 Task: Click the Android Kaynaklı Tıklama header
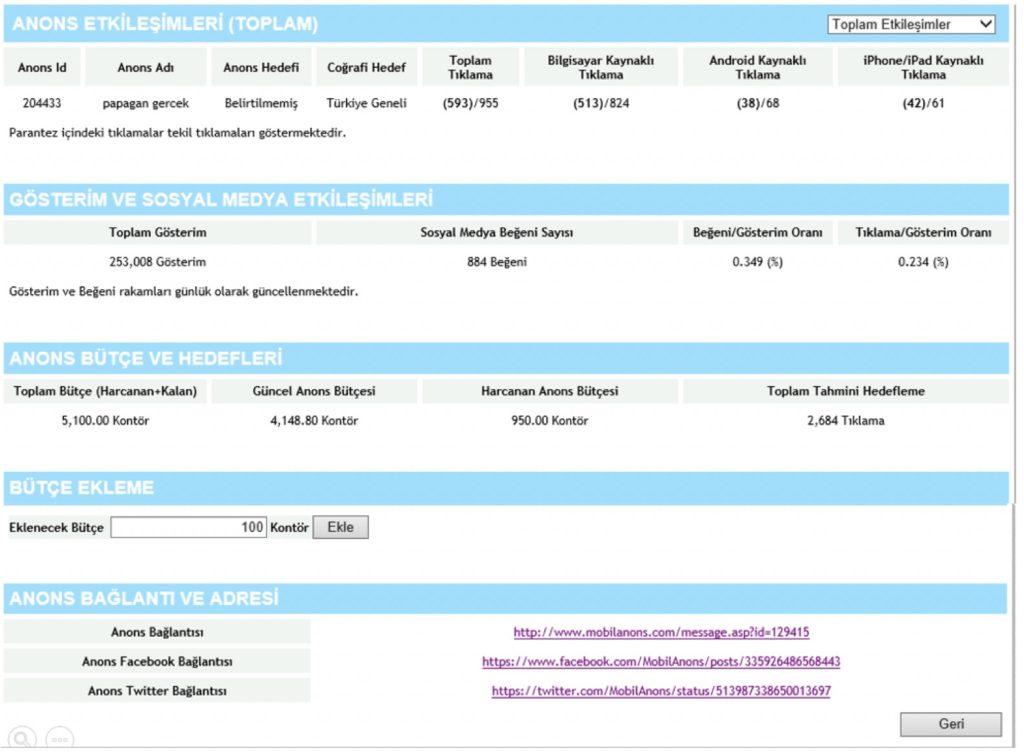click(x=757, y=68)
